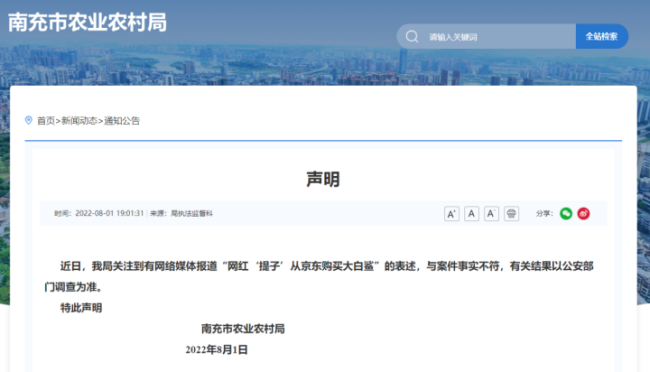The width and height of the screenshot is (650, 372).
Task: Click the 分享 label
Action: coord(544,214)
